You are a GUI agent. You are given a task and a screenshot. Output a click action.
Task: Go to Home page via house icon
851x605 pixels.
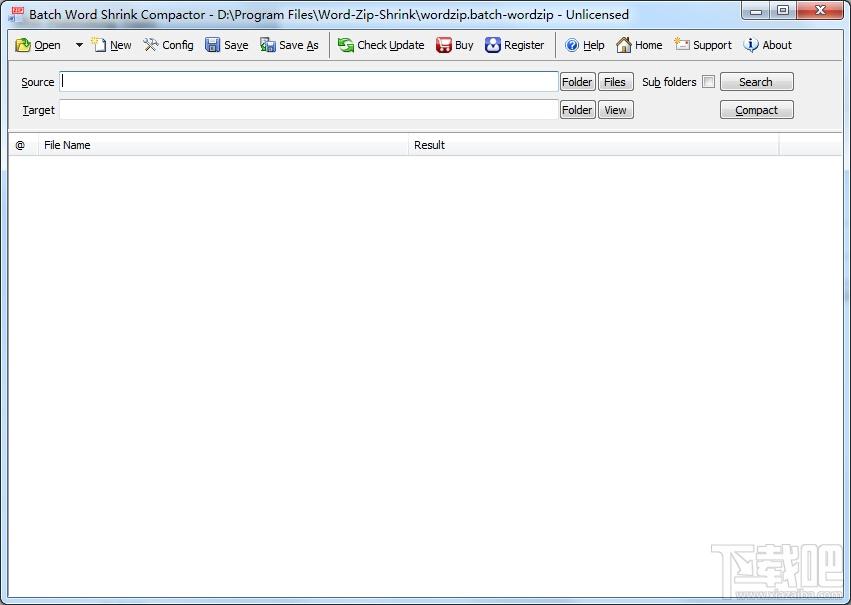[639, 45]
